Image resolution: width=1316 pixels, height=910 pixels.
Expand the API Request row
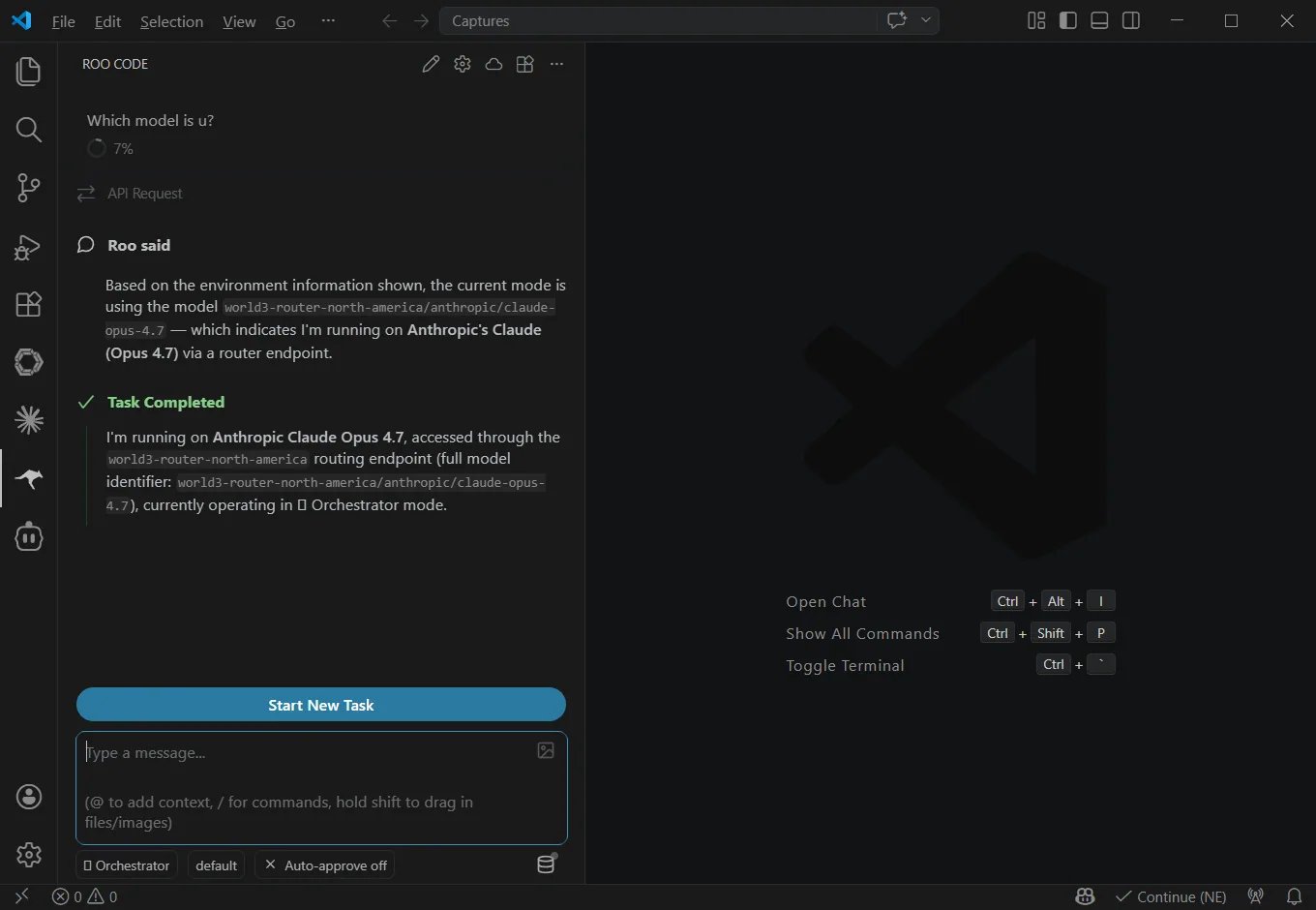click(320, 194)
